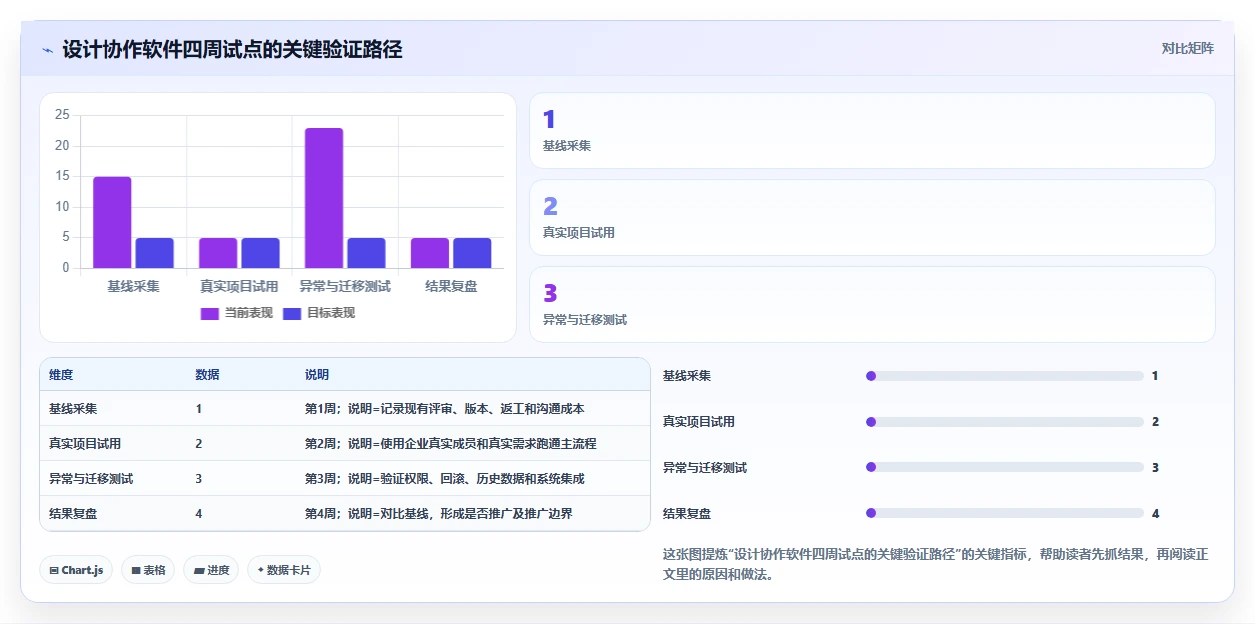Screen dimensions: 1255x624
Task: Click the purple 结果复盘 bar in chart
Action: click(430, 253)
